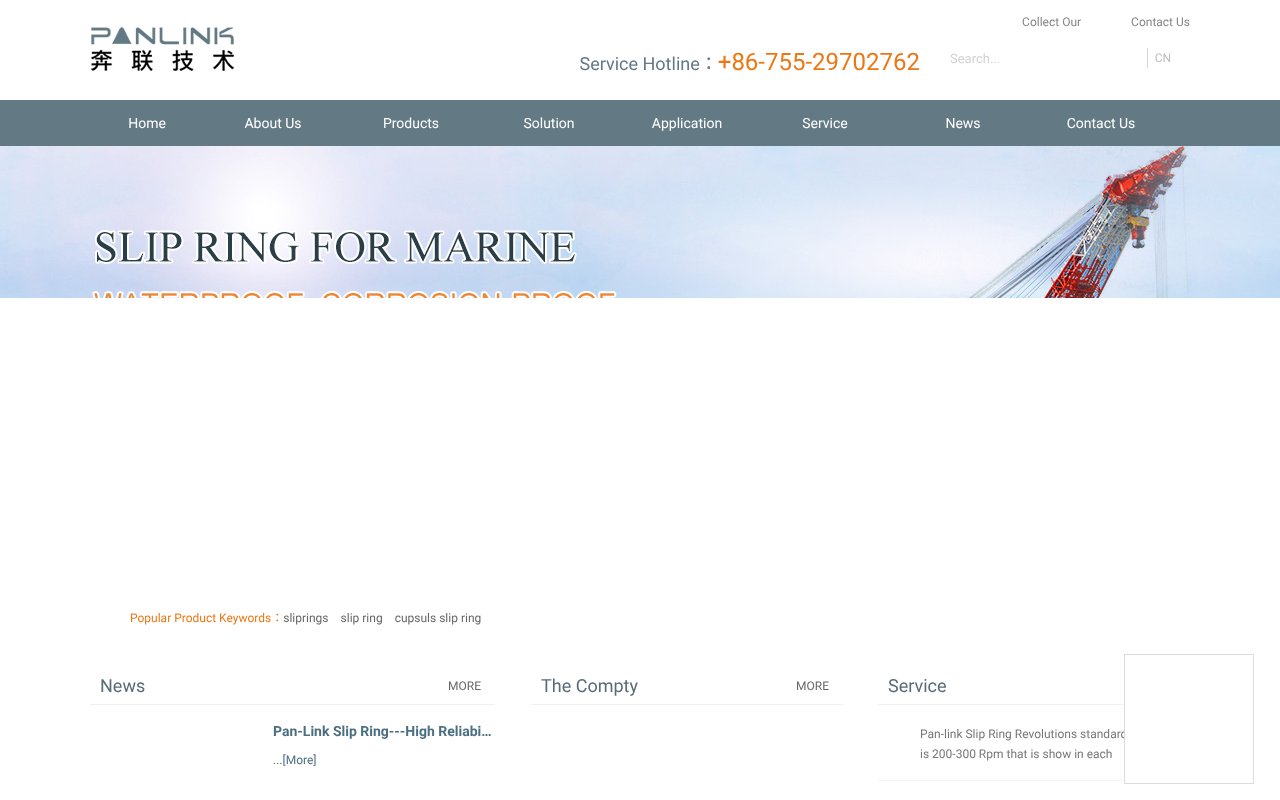The height and width of the screenshot is (800, 1280).
Task: Click the Collect Our link at top
Action: coord(1051,21)
